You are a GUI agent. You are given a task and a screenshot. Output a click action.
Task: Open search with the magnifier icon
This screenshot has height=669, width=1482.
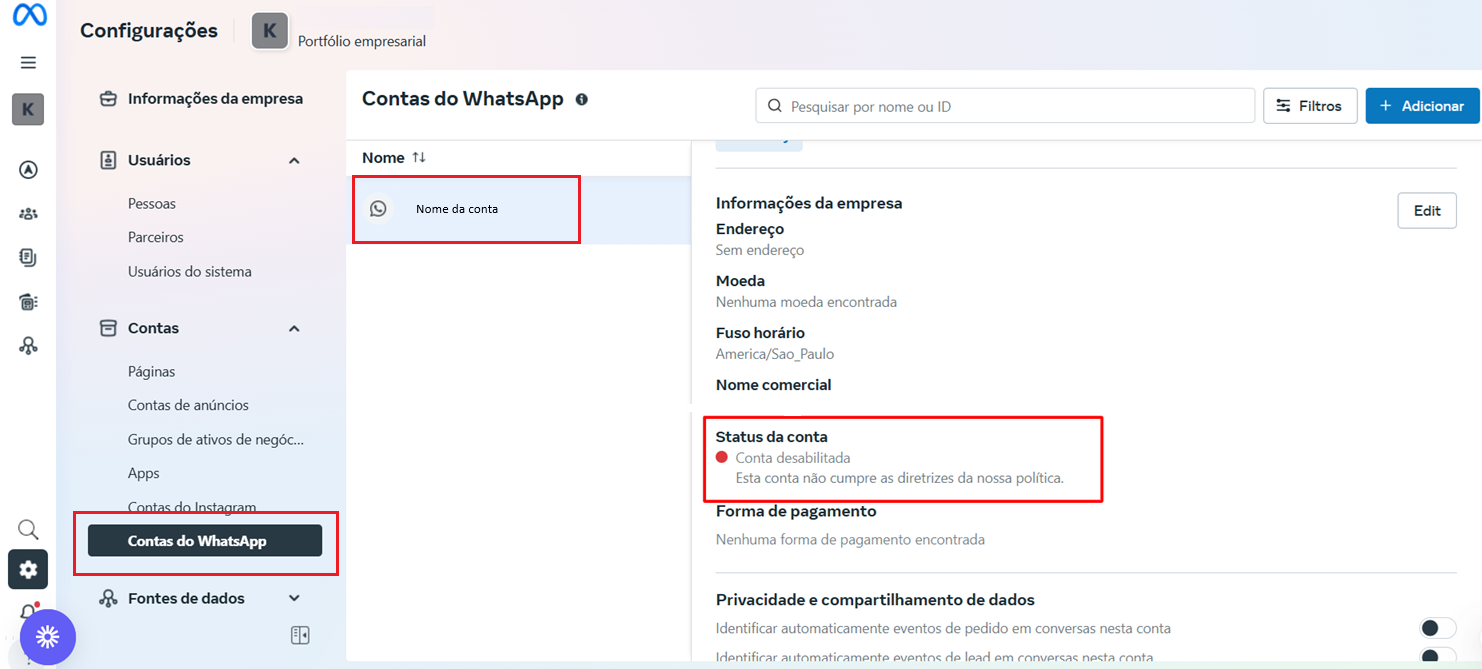(27, 529)
